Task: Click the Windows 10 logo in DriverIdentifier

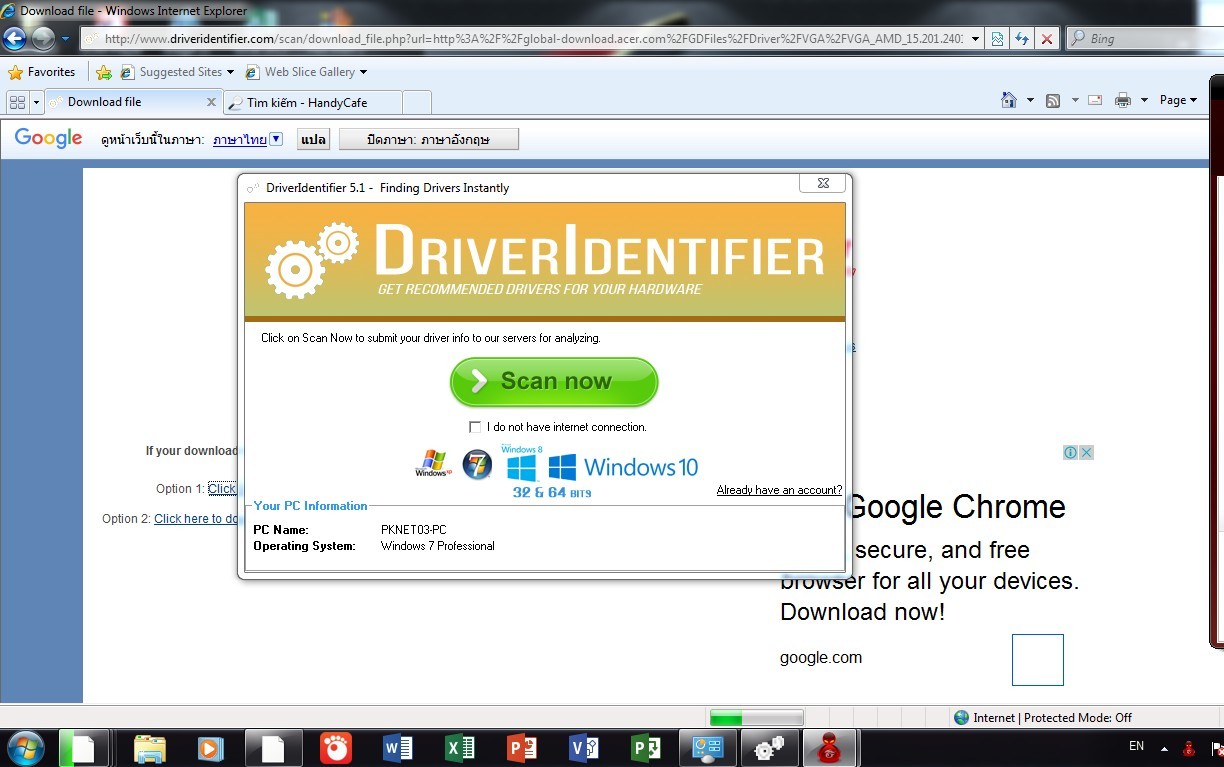Action: click(623, 467)
